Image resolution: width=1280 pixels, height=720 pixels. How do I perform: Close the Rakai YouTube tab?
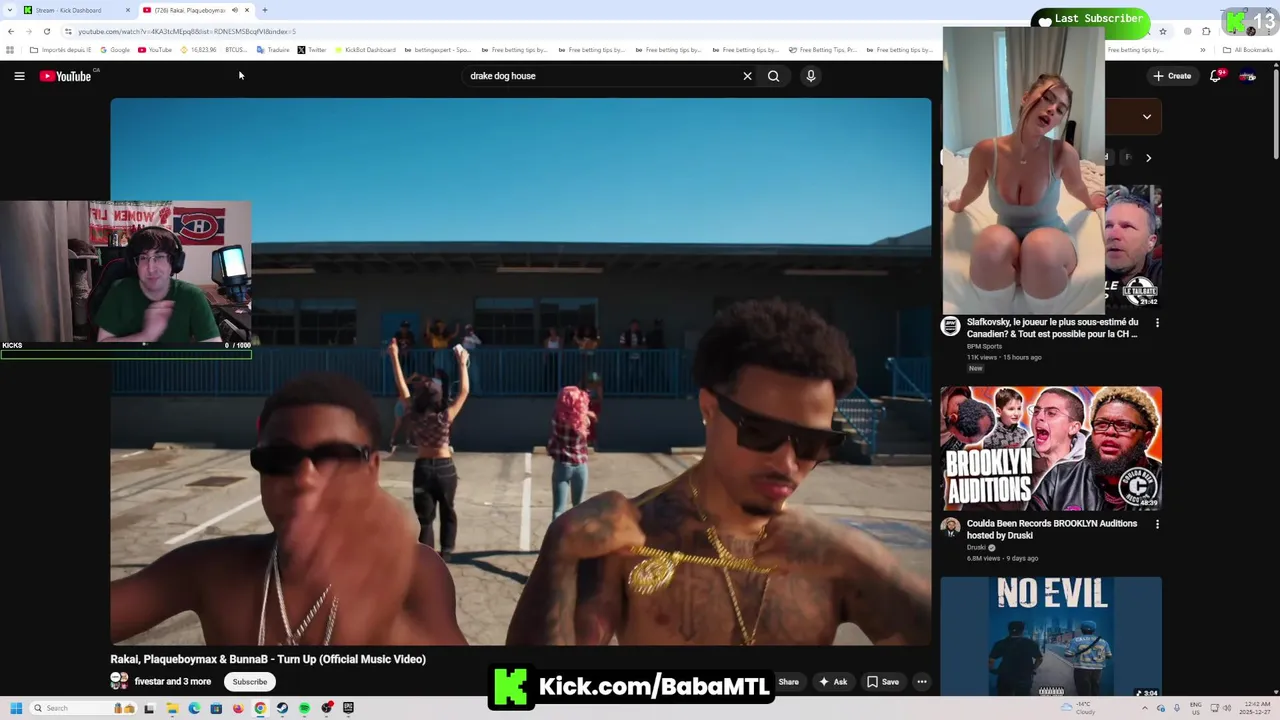coord(247,10)
